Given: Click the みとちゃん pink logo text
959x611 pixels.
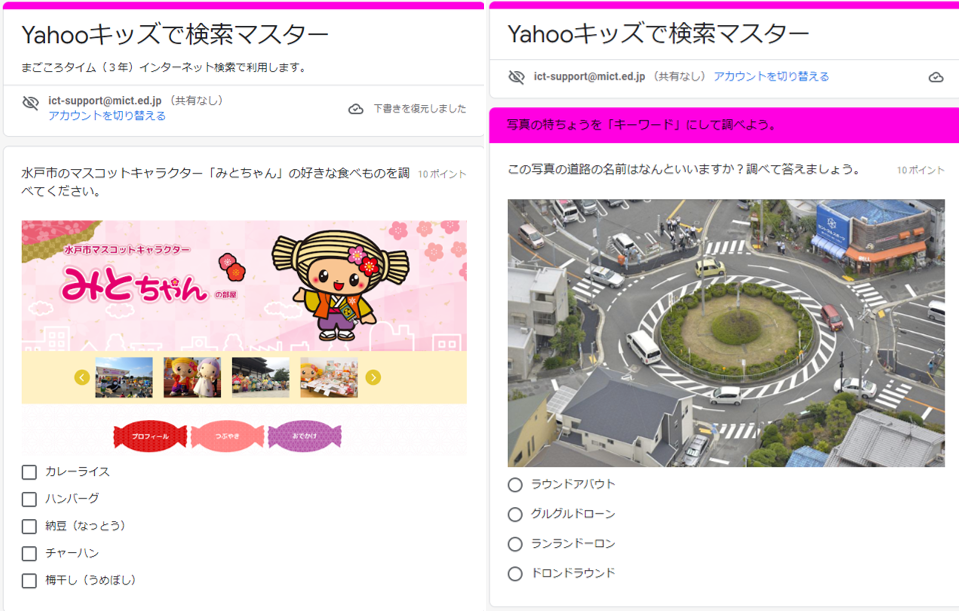Looking at the screenshot, I should [x=135, y=287].
